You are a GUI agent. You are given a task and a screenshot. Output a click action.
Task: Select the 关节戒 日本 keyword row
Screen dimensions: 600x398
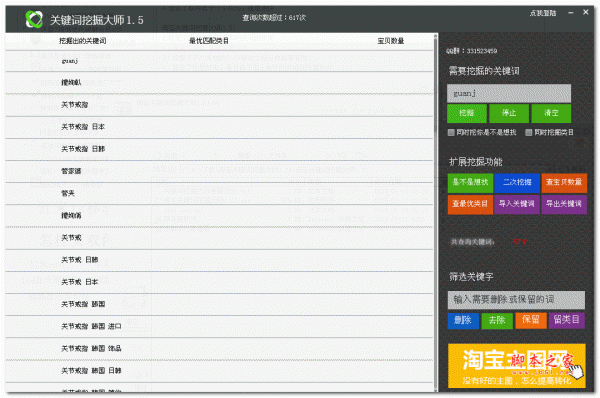(219, 282)
